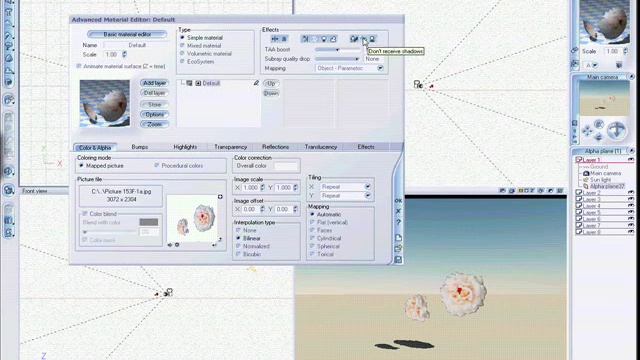Switch to the Bumps tab

coord(140,147)
